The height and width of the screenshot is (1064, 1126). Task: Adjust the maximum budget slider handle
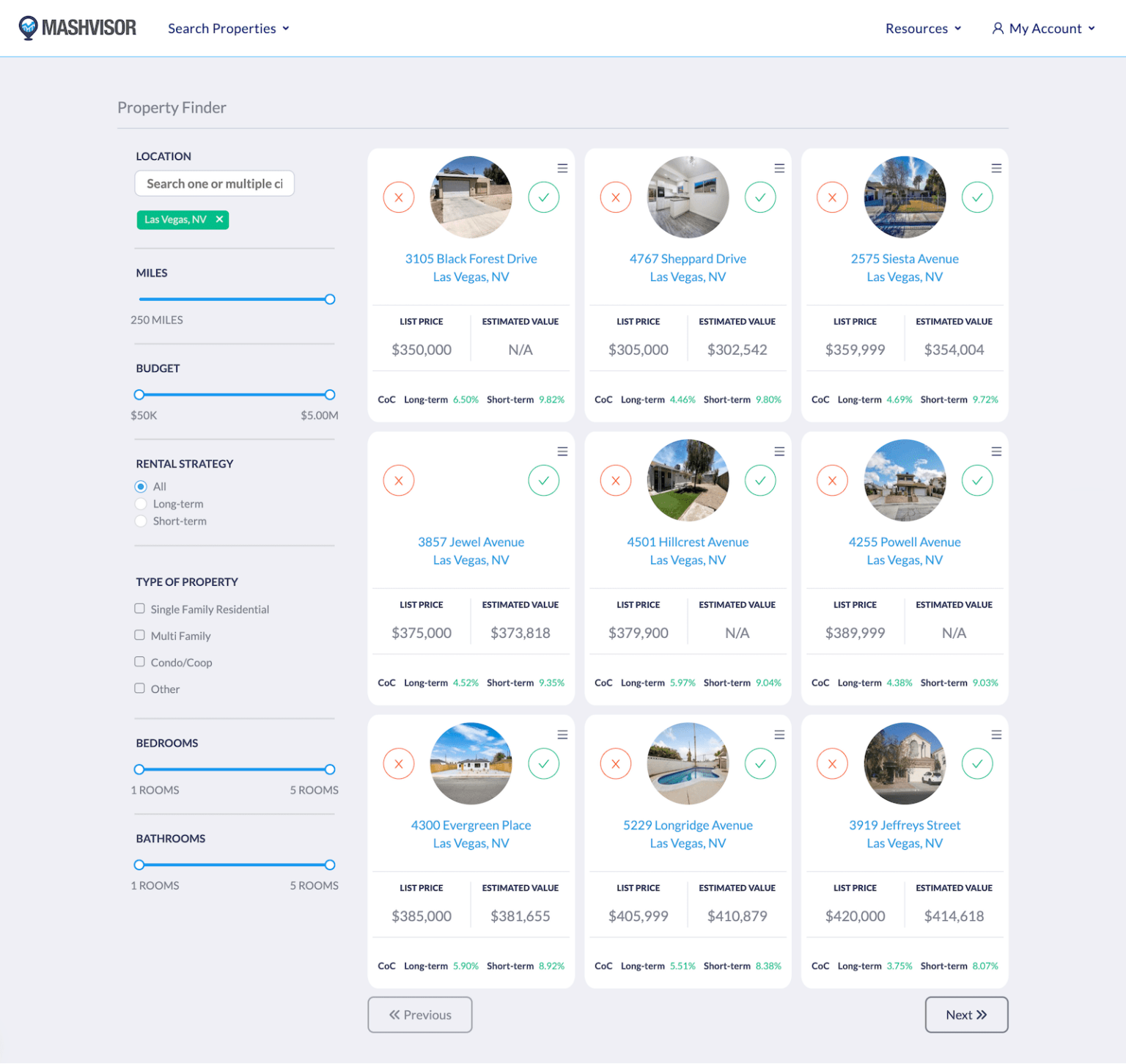330,395
